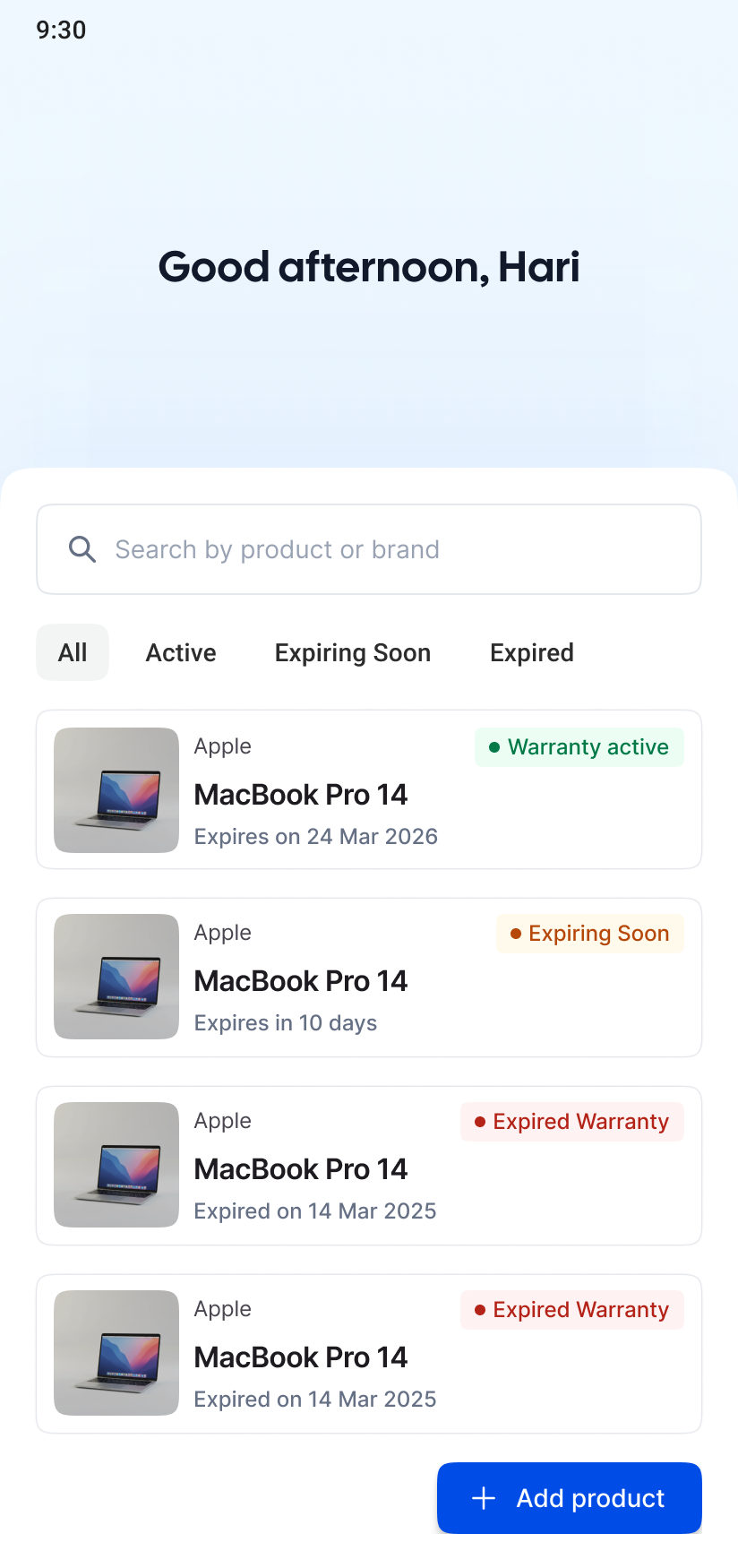Click the orange dot in Expiring Soon badge
738x1568 pixels.
(516, 934)
